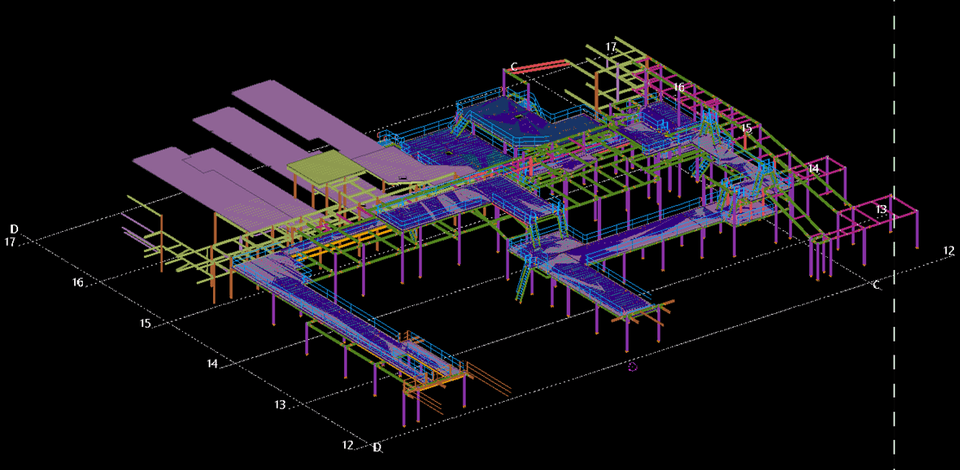960x470 pixels.
Task: Click the D grid label above left 17
Action: (13, 229)
